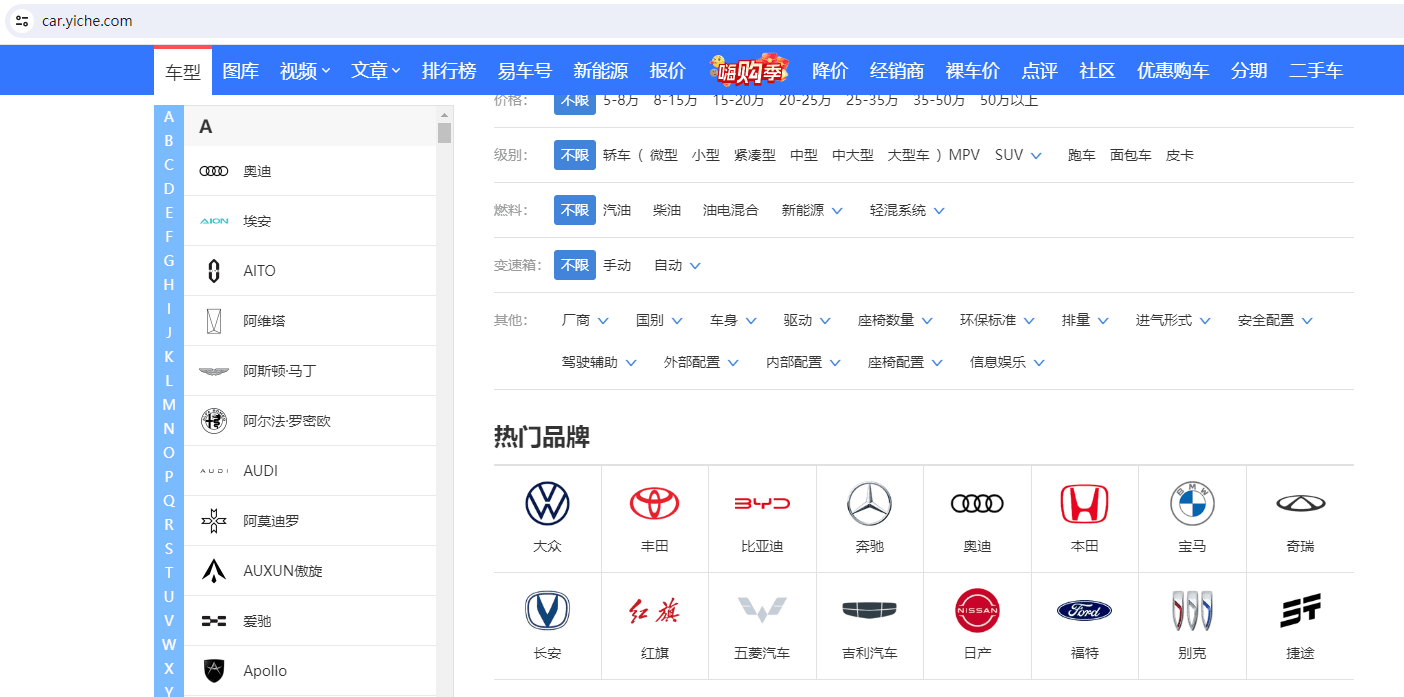Click the Avatr (阿维塔) brand icon
Image resolution: width=1404 pixels, height=697 pixels.
[214, 321]
